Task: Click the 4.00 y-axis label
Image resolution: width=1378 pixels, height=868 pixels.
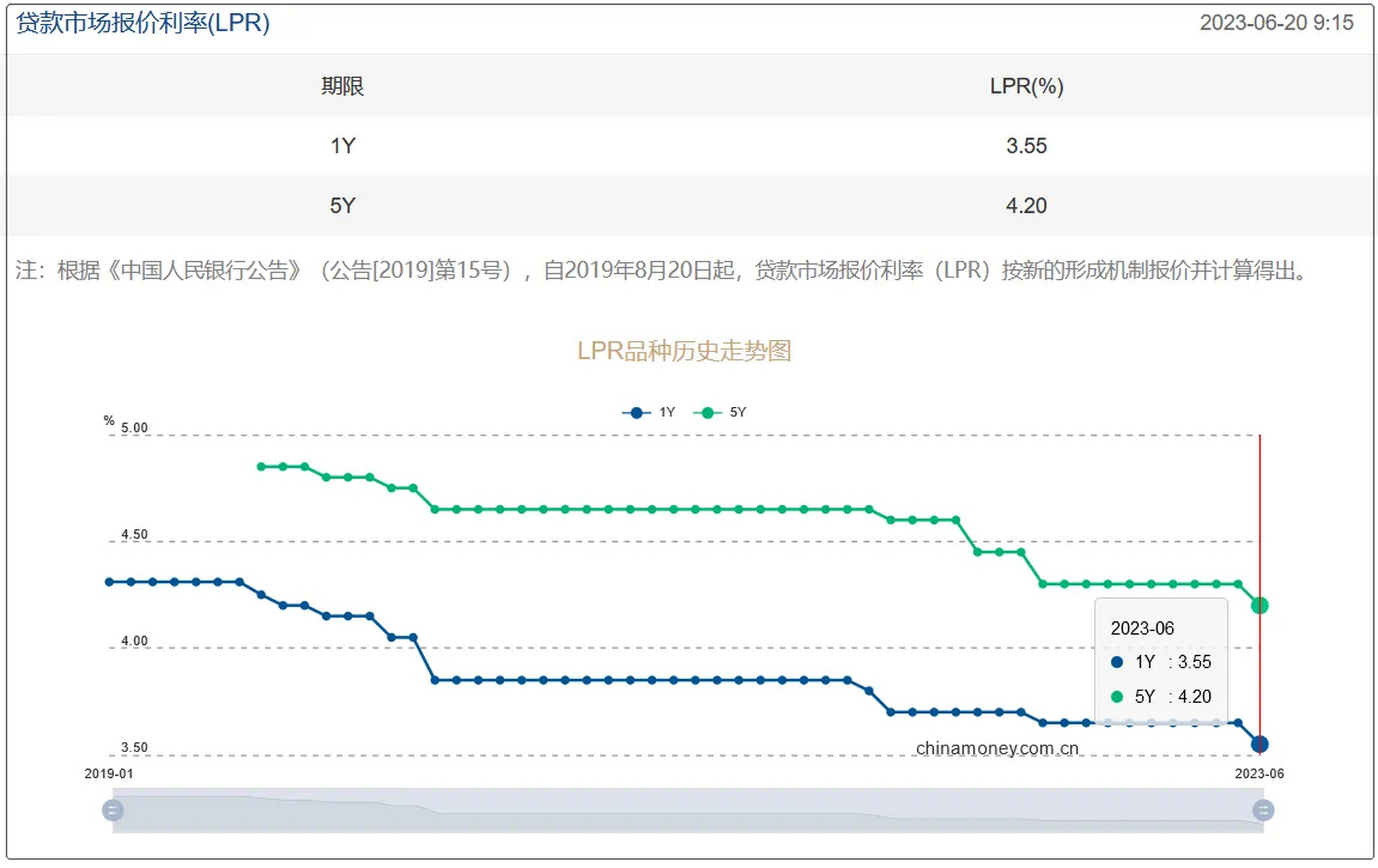Action: [x=134, y=641]
